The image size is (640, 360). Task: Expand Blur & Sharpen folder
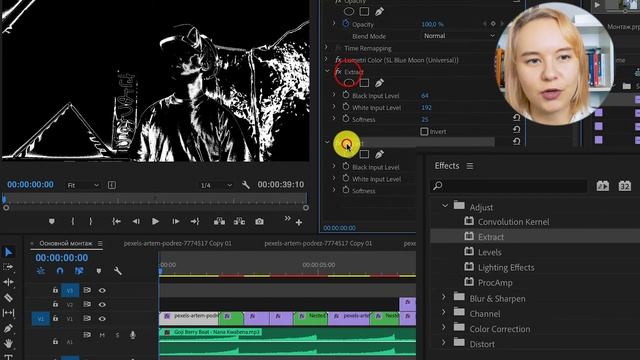point(444,298)
